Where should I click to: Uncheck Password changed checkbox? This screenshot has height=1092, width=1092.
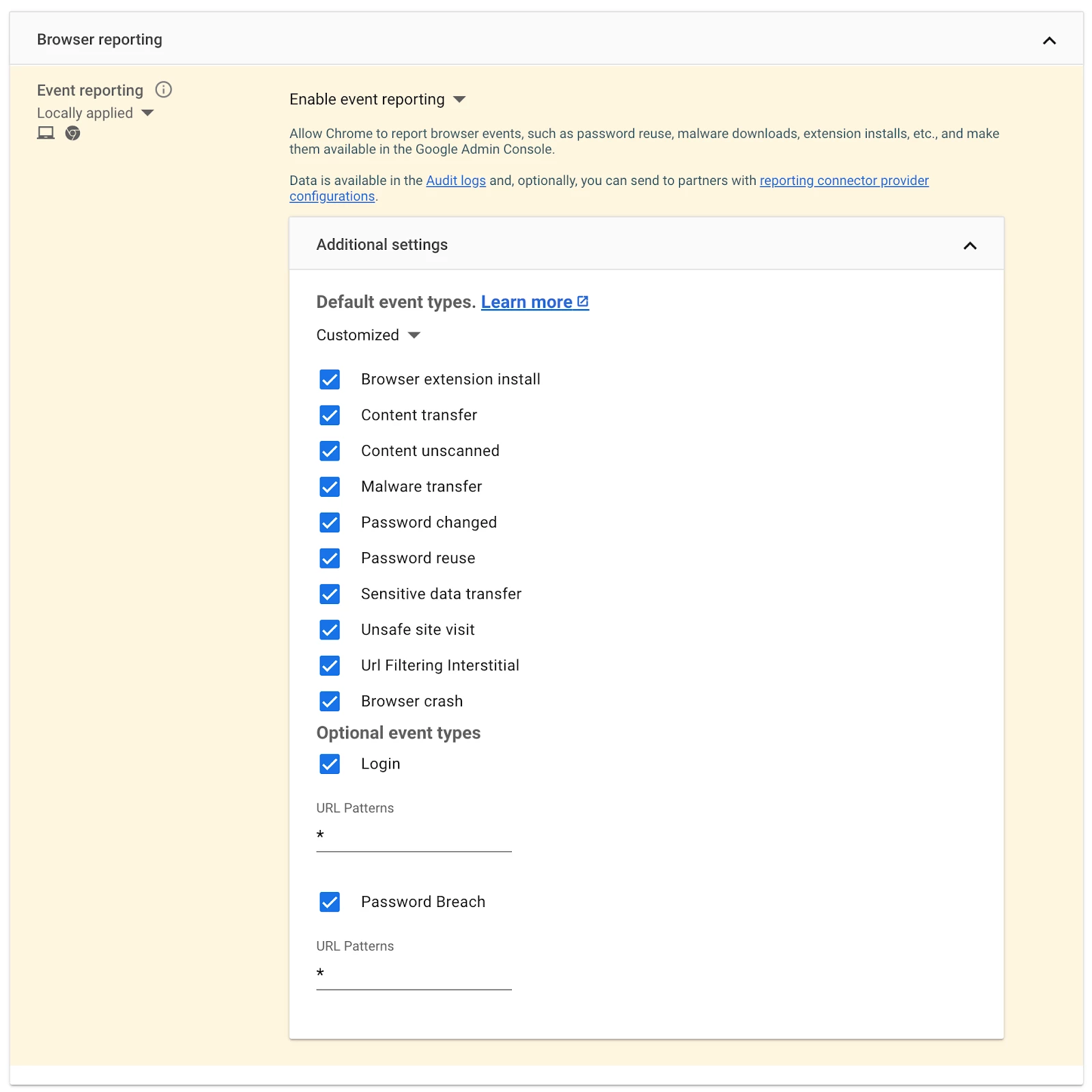pyautogui.click(x=330, y=522)
